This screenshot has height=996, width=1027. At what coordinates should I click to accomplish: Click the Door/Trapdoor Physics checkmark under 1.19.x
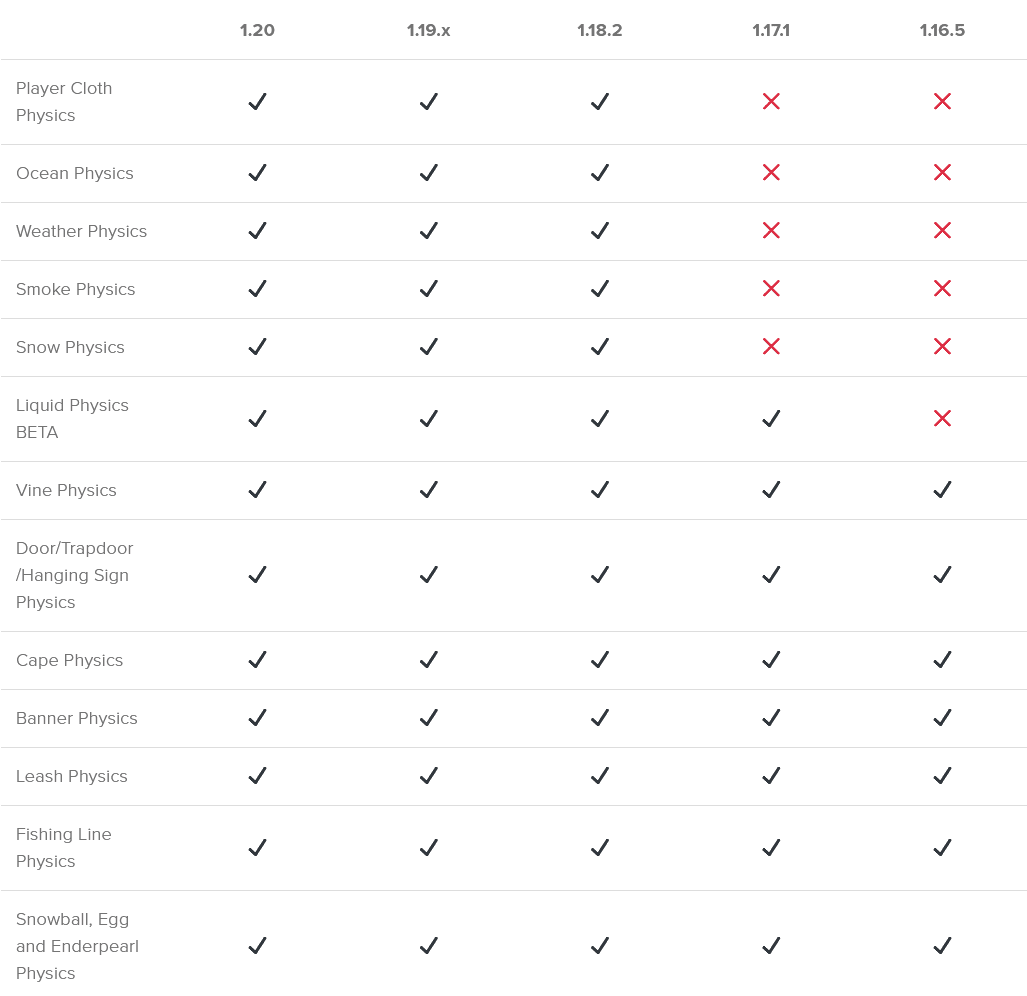(x=429, y=575)
